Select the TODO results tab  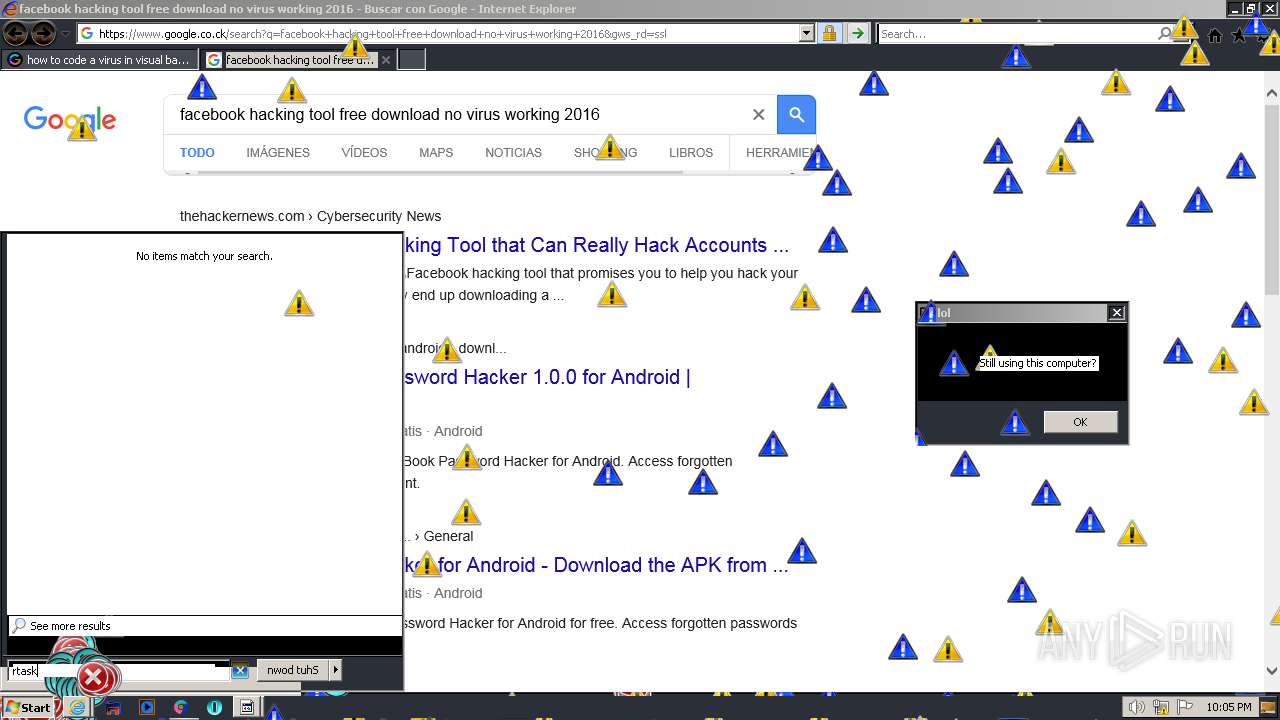point(197,153)
